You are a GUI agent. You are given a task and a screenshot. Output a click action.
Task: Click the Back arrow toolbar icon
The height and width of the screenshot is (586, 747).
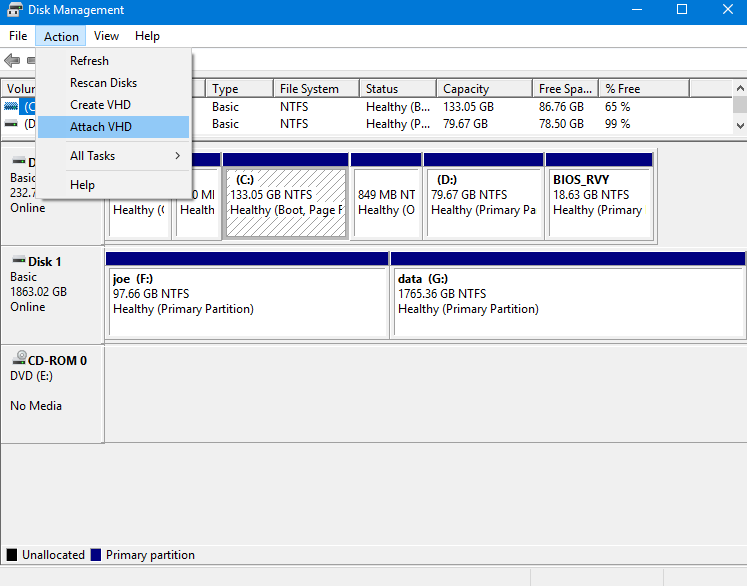(12, 61)
